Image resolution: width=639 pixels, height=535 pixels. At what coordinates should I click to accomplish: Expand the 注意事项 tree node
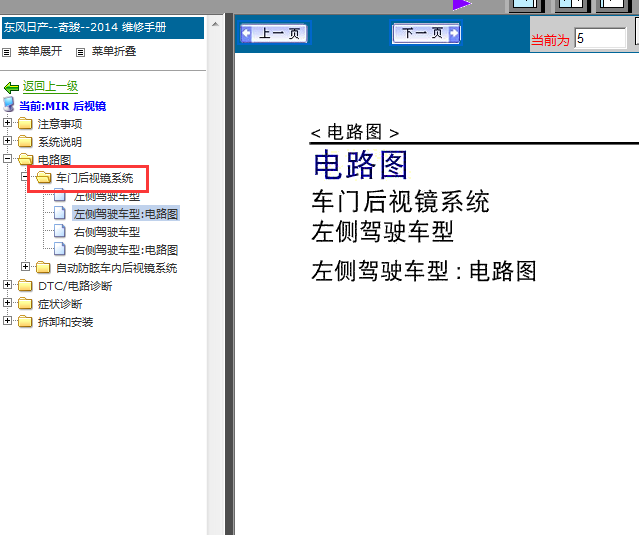tap(7, 122)
